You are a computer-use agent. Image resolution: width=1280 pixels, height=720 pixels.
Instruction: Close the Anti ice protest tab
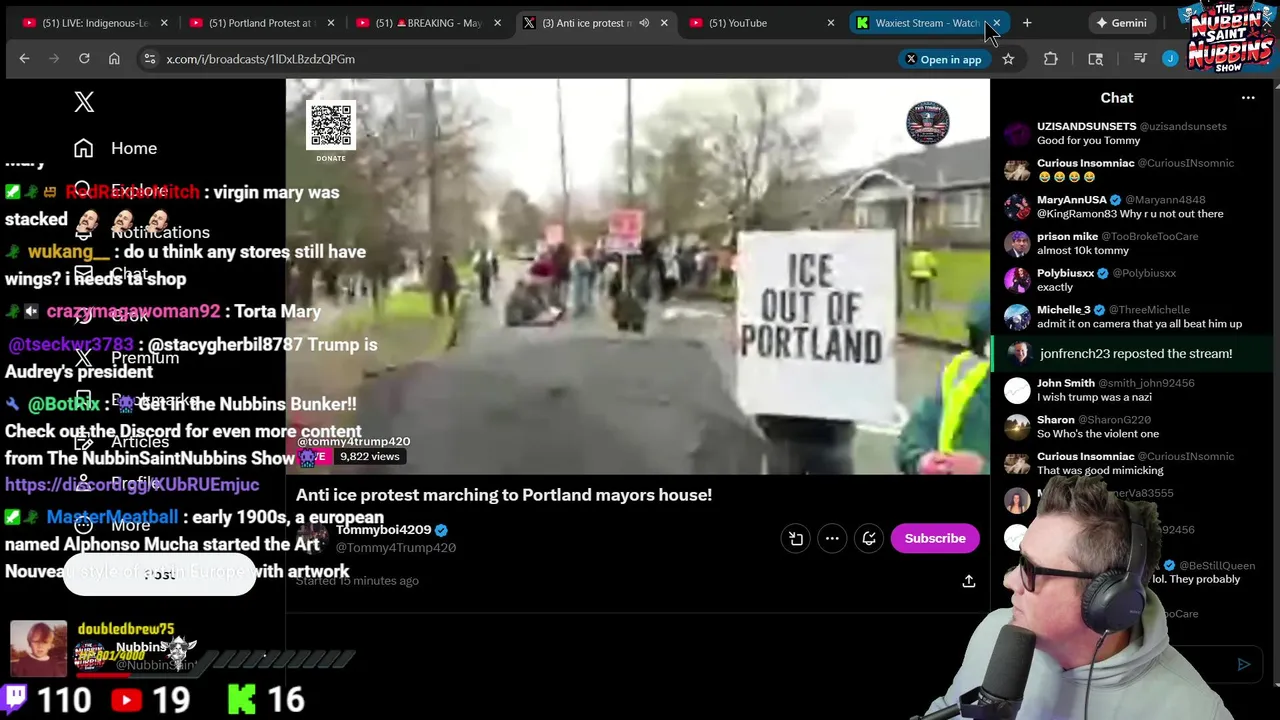(x=664, y=23)
